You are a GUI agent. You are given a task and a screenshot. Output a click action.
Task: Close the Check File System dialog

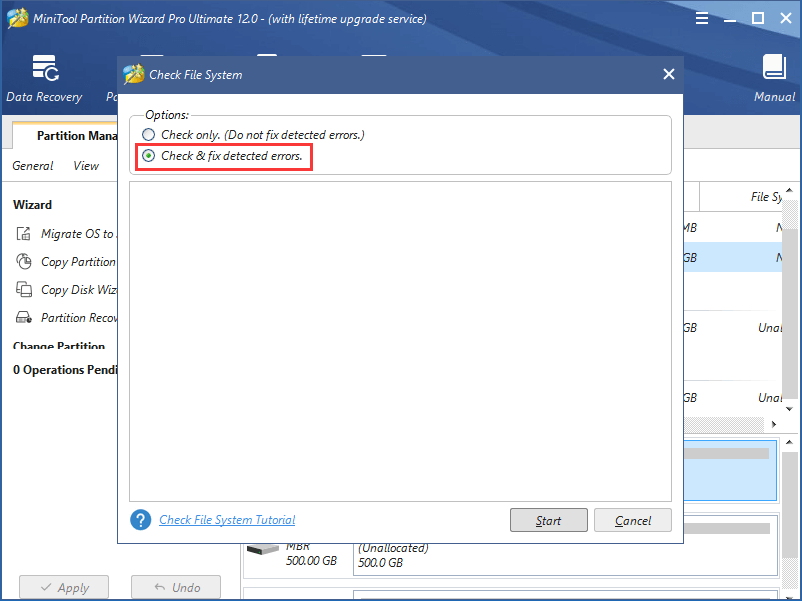coord(669,74)
